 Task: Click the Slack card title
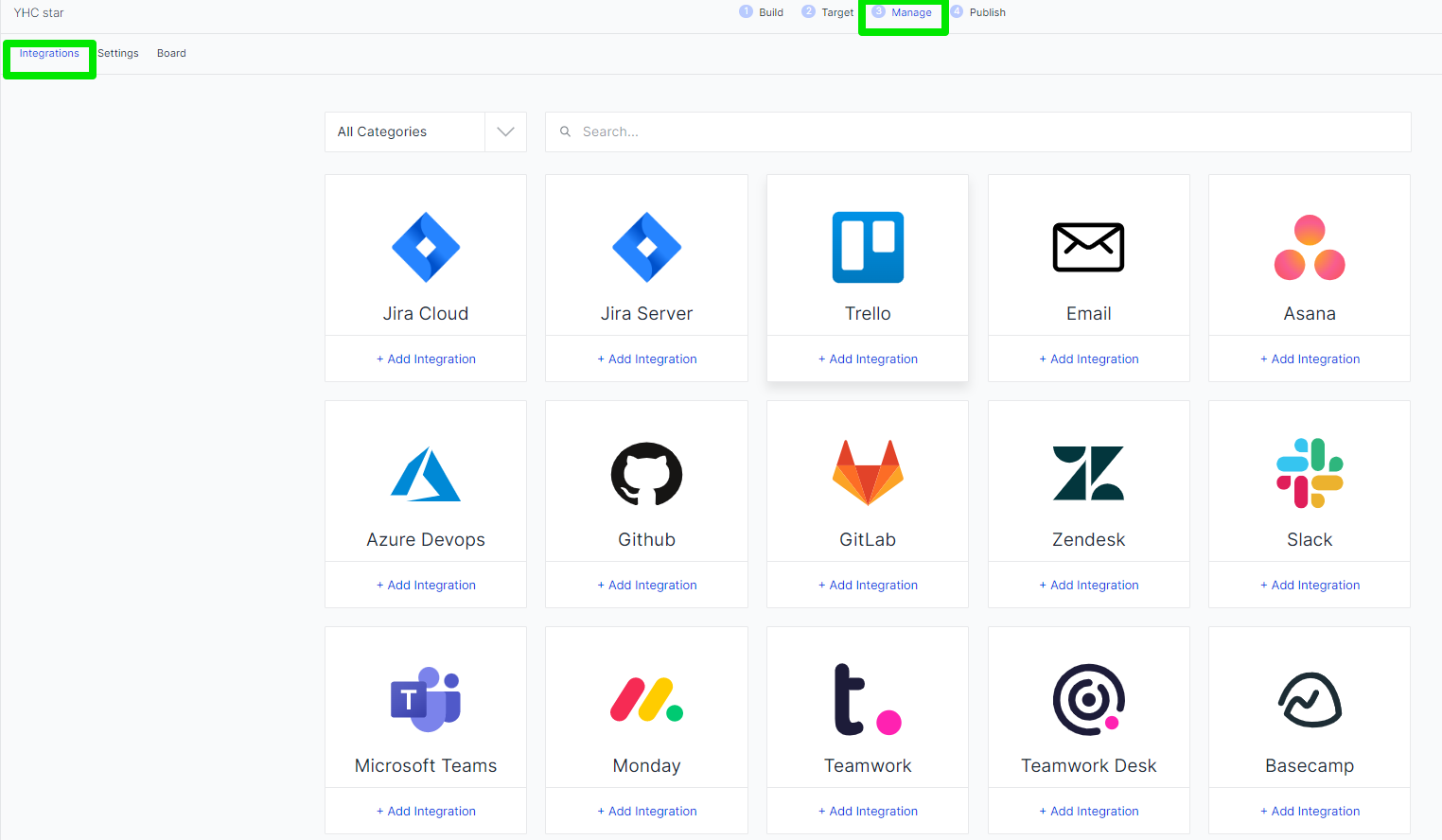tap(1310, 539)
